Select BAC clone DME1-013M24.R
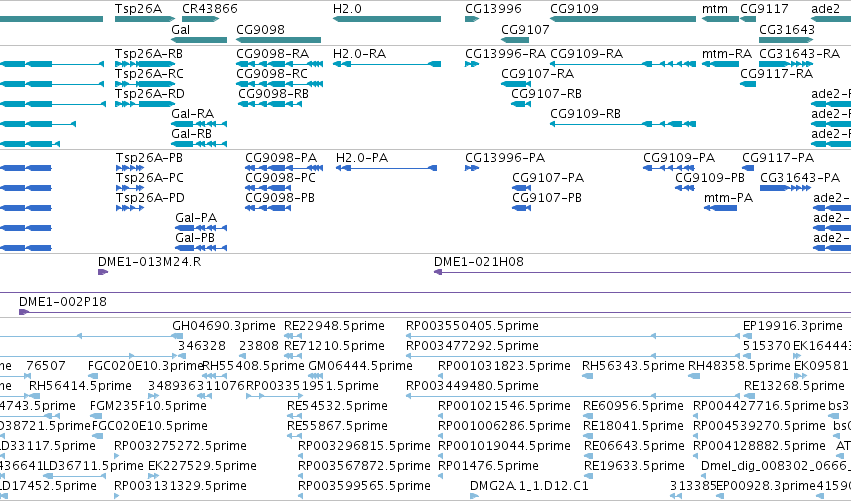The height and width of the screenshot is (501, 851). click(x=149, y=262)
